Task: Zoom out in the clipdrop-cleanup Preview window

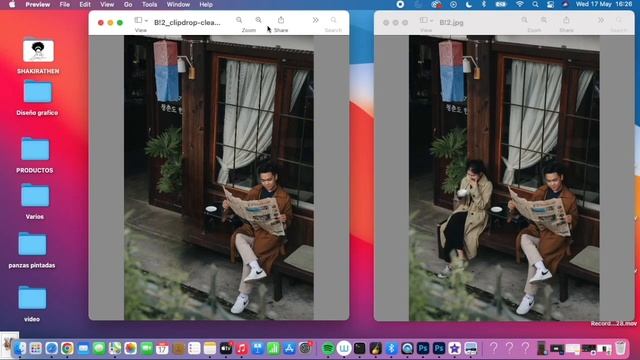Action: point(239,20)
